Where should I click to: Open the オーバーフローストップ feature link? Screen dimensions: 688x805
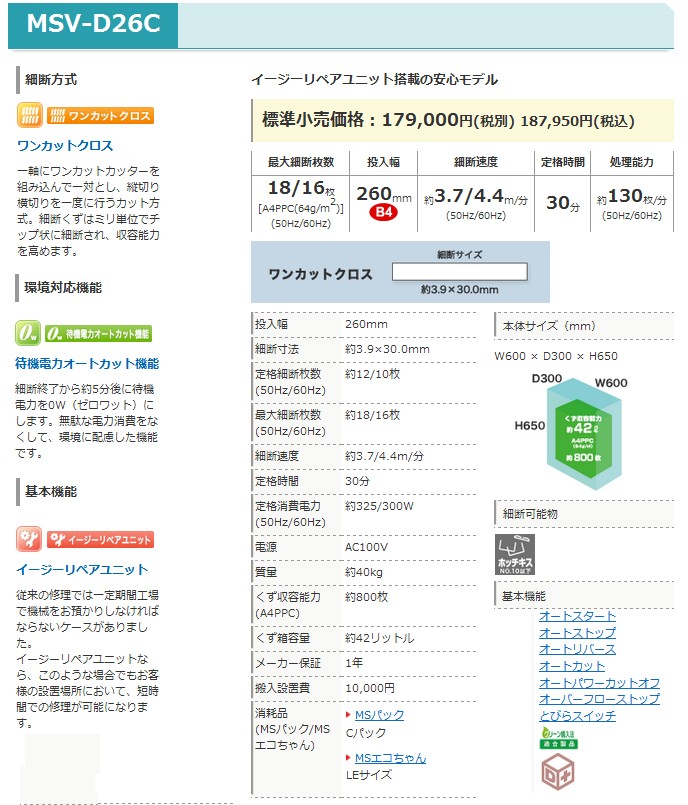pos(599,699)
